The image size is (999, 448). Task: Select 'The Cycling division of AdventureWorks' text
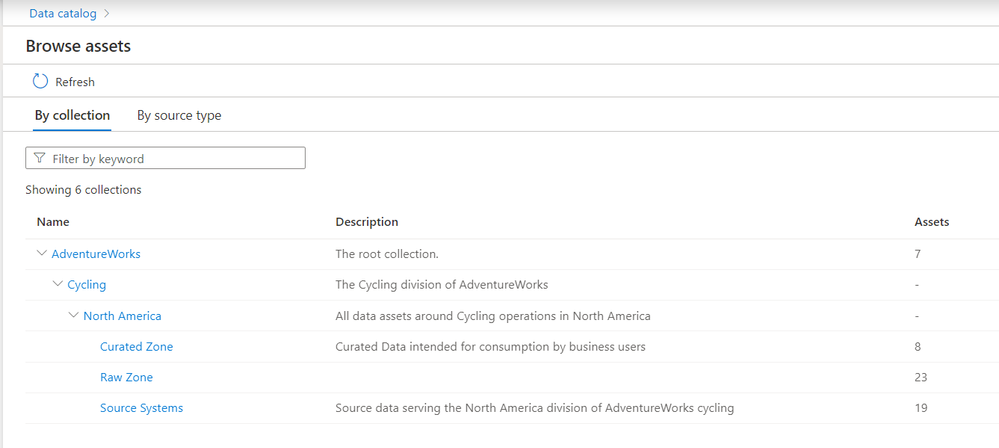pos(442,285)
